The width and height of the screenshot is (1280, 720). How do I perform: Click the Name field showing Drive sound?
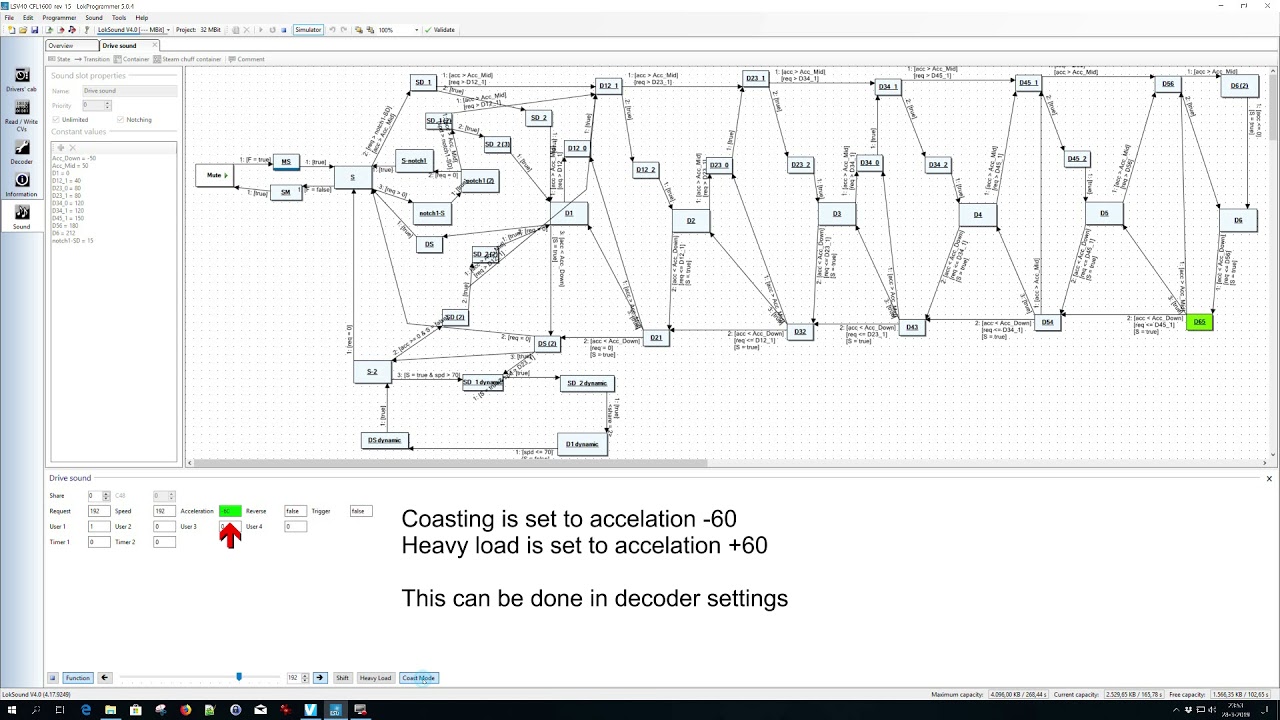[129, 91]
